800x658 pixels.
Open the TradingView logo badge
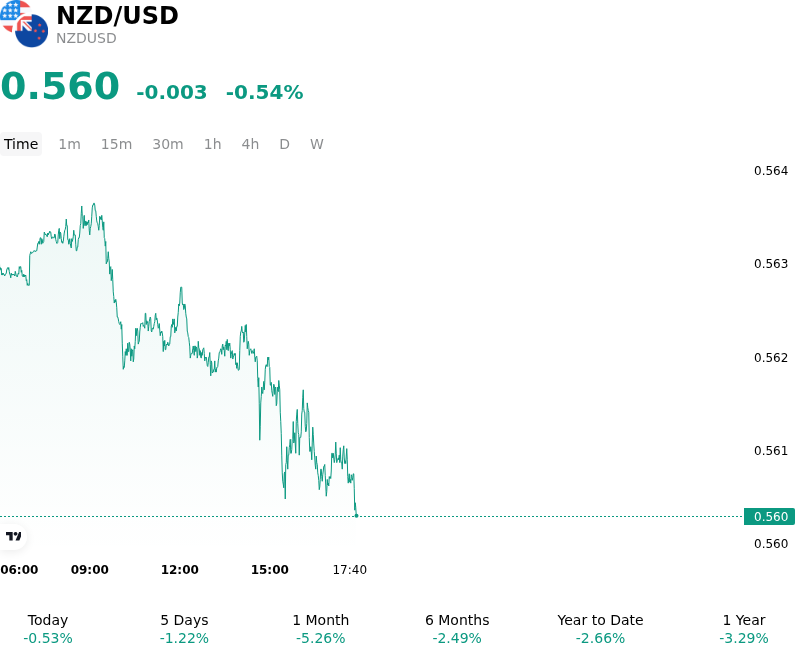[x=13, y=536]
